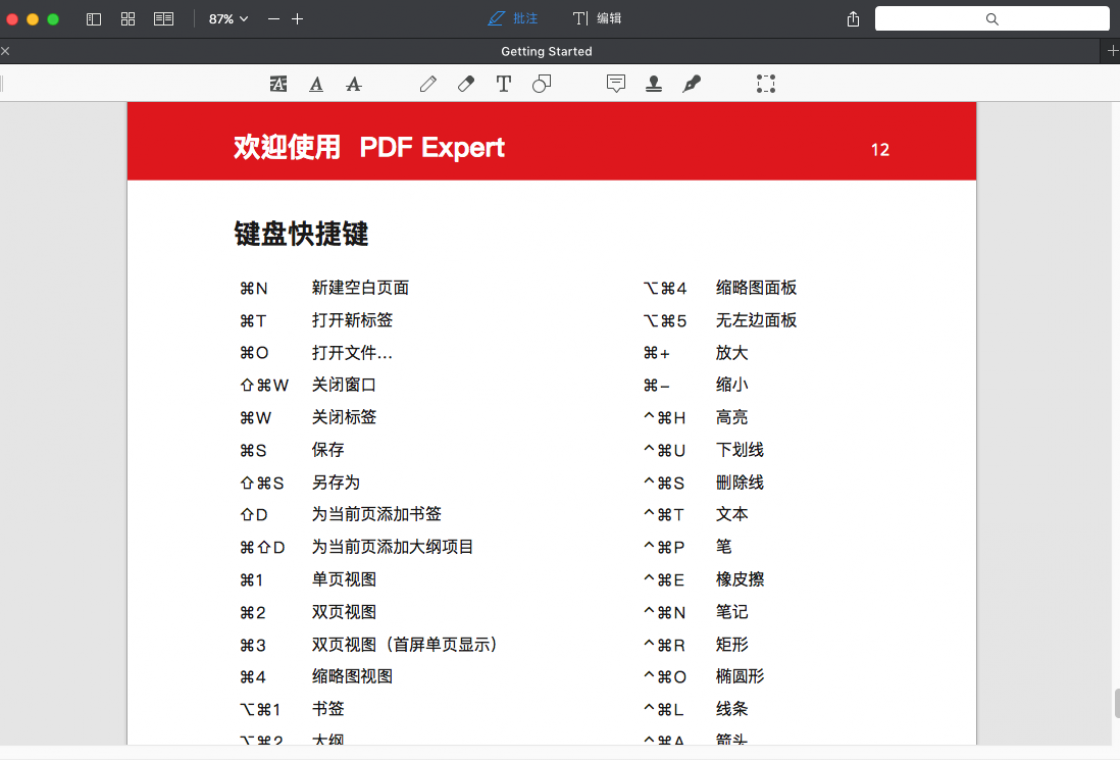
Task: Click the text 下划线
Action: click(x=740, y=450)
